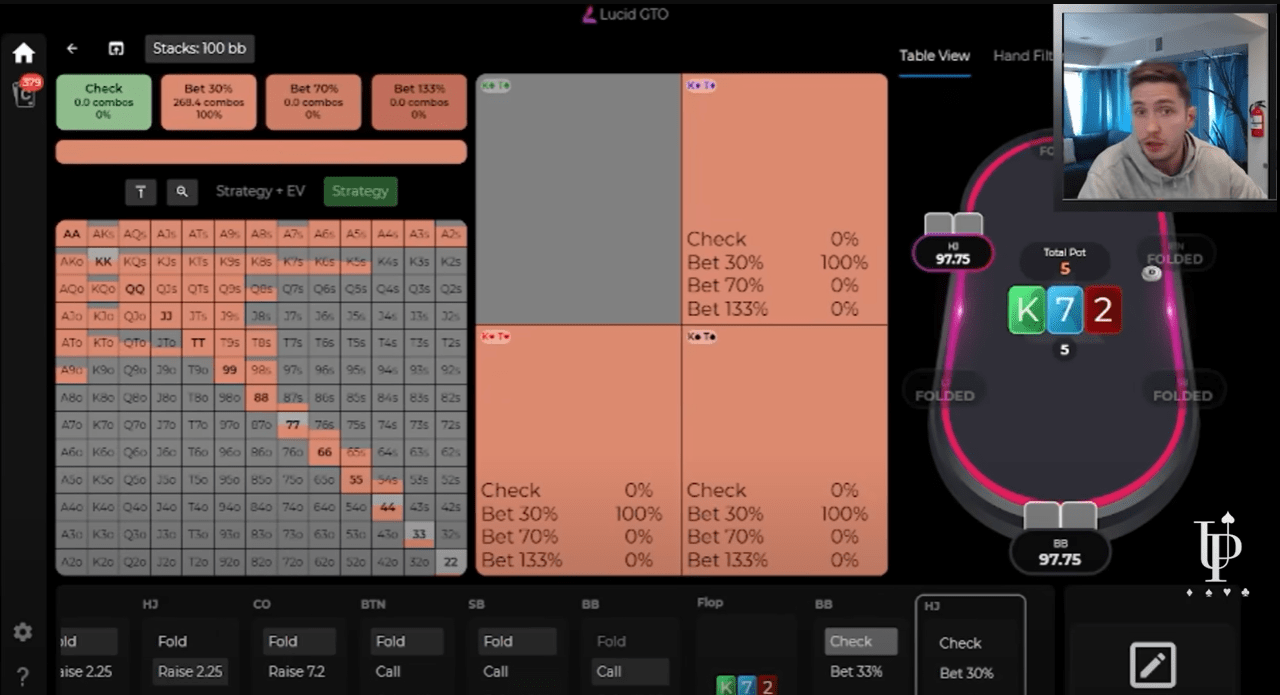Click the export window icon beside Stacks
The width and height of the screenshot is (1280, 695).
click(116, 49)
